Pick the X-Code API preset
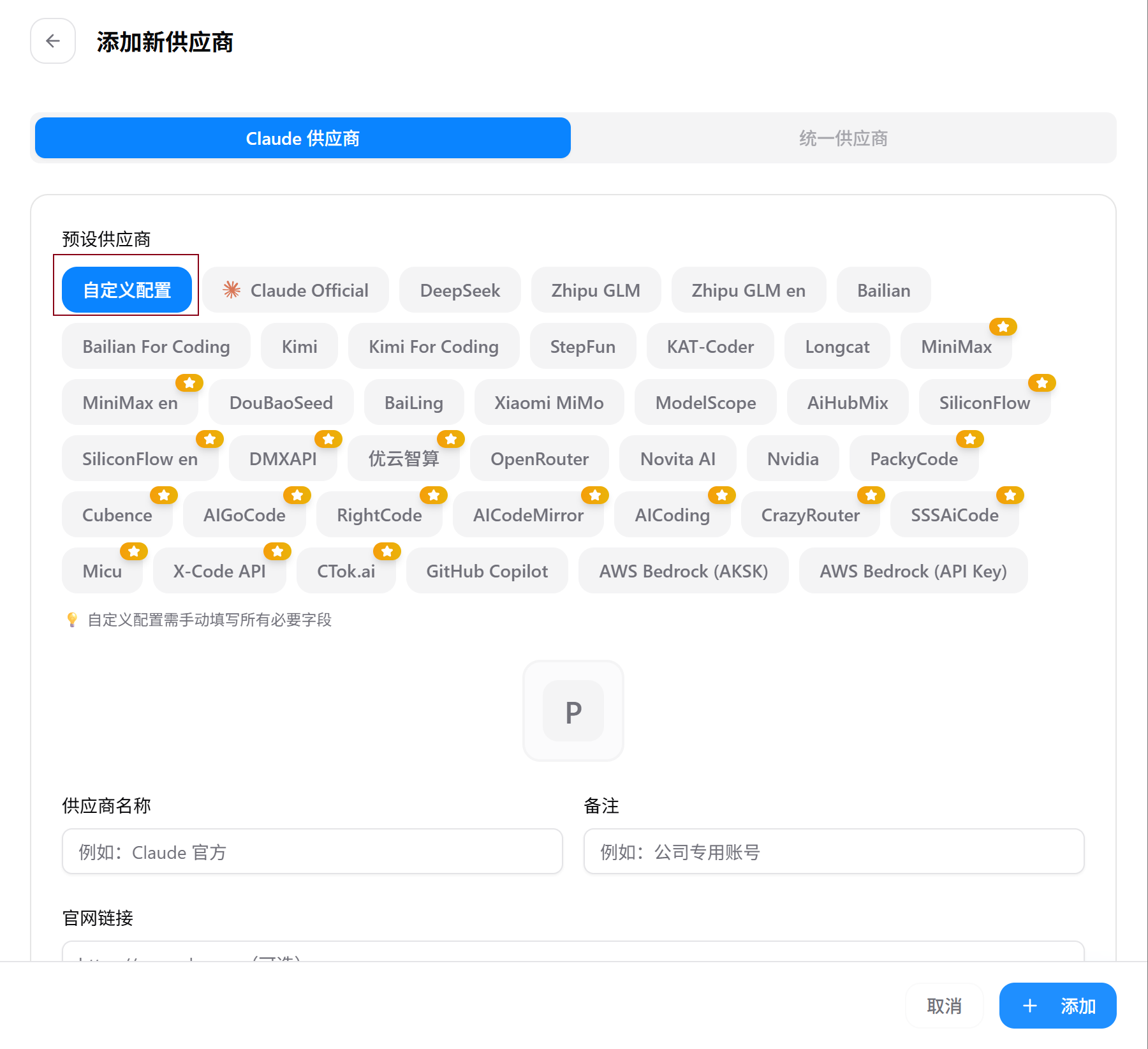1148x1049 pixels. [219, 571]
